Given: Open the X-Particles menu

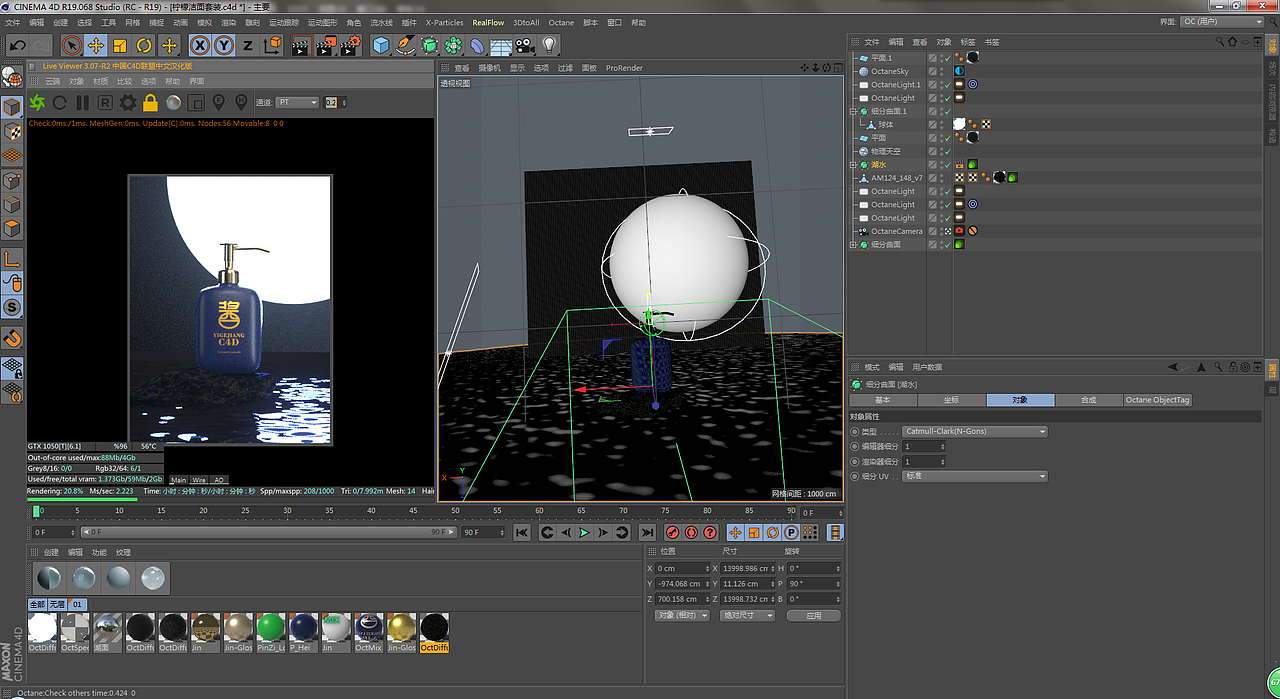Looking at the screenshot, I should tap(444, 22).
